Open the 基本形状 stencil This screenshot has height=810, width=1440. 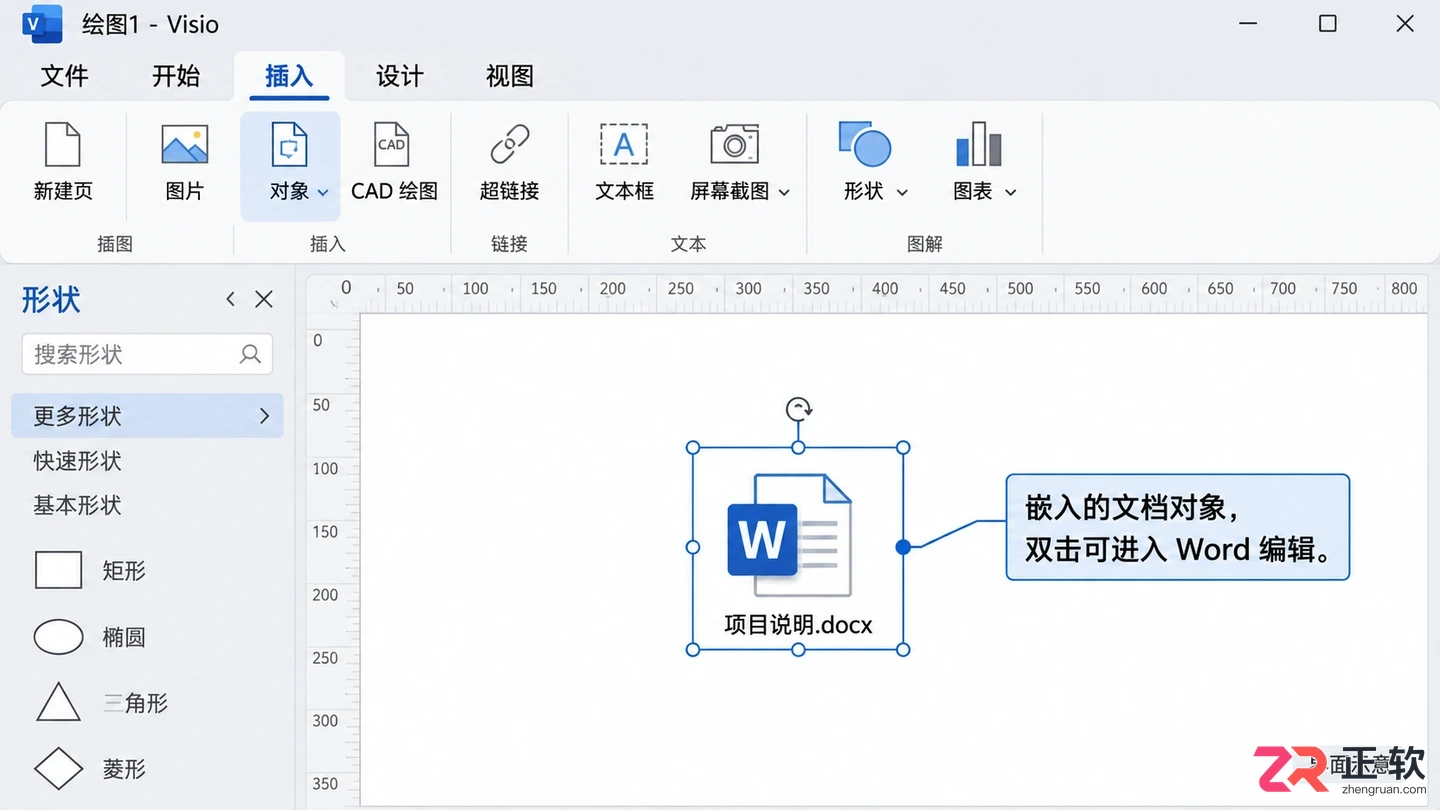point(77,505)
